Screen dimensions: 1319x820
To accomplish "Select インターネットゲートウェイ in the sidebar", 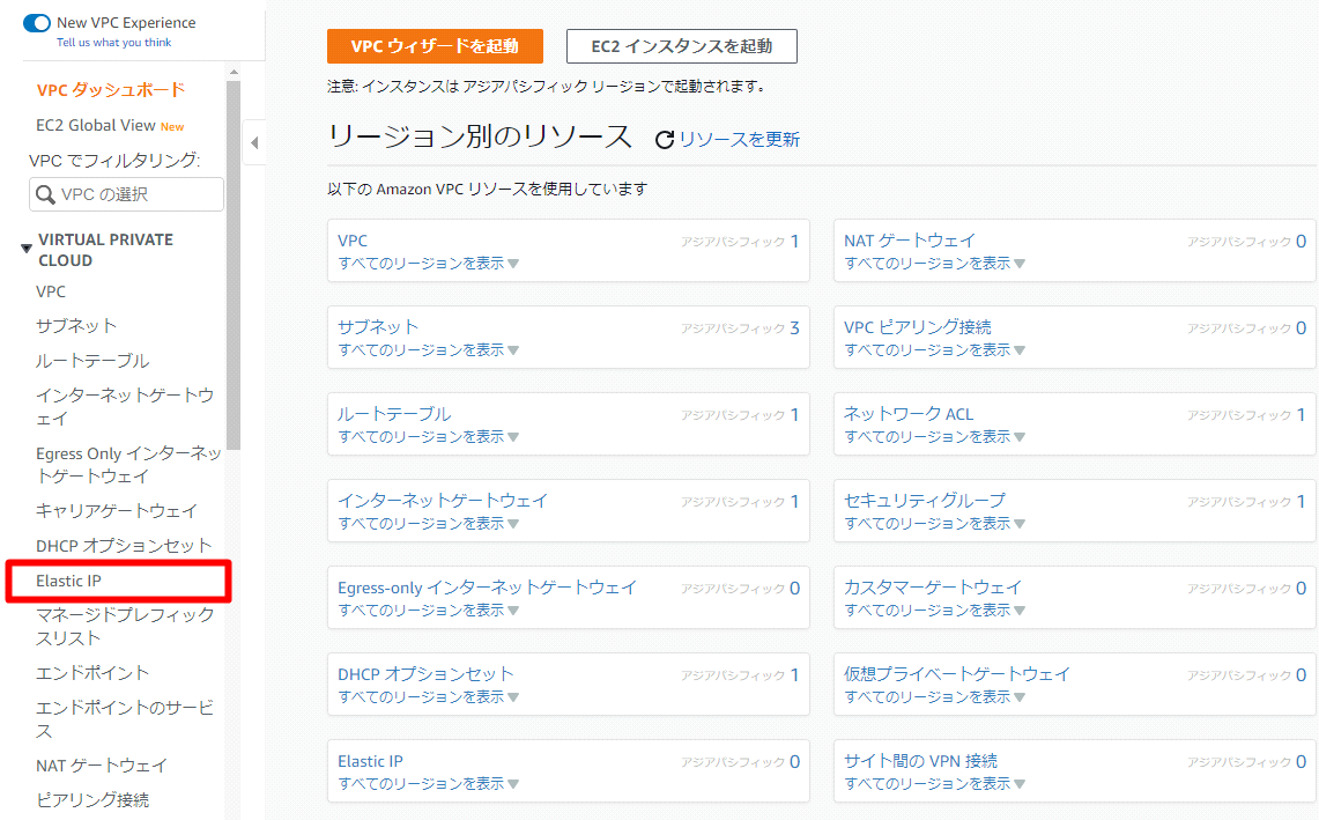I will coord(125,407).
